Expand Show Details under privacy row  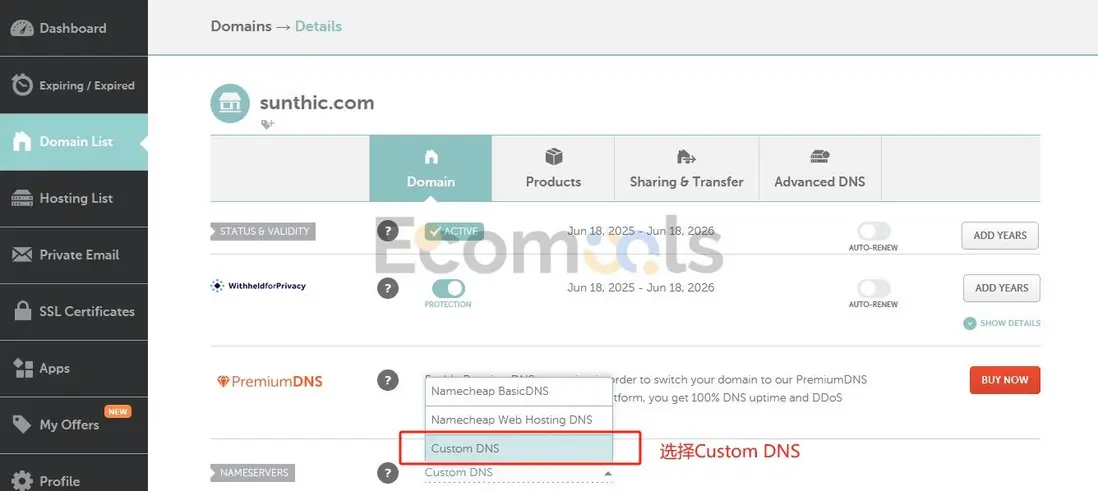(x=1001, y=323)
